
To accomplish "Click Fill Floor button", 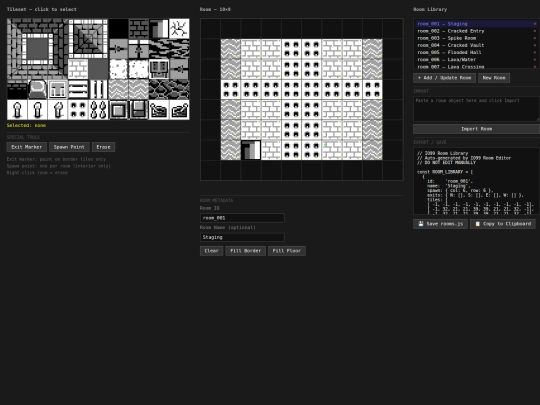I will pyautogui.click(x=287, y=251).
